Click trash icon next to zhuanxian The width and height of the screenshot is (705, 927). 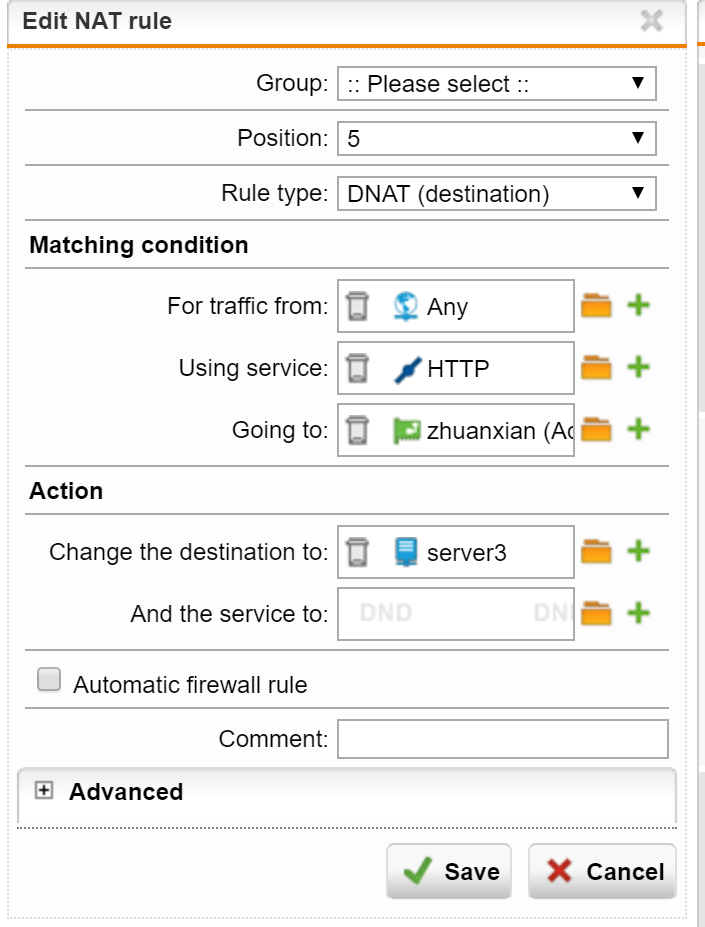357,430
